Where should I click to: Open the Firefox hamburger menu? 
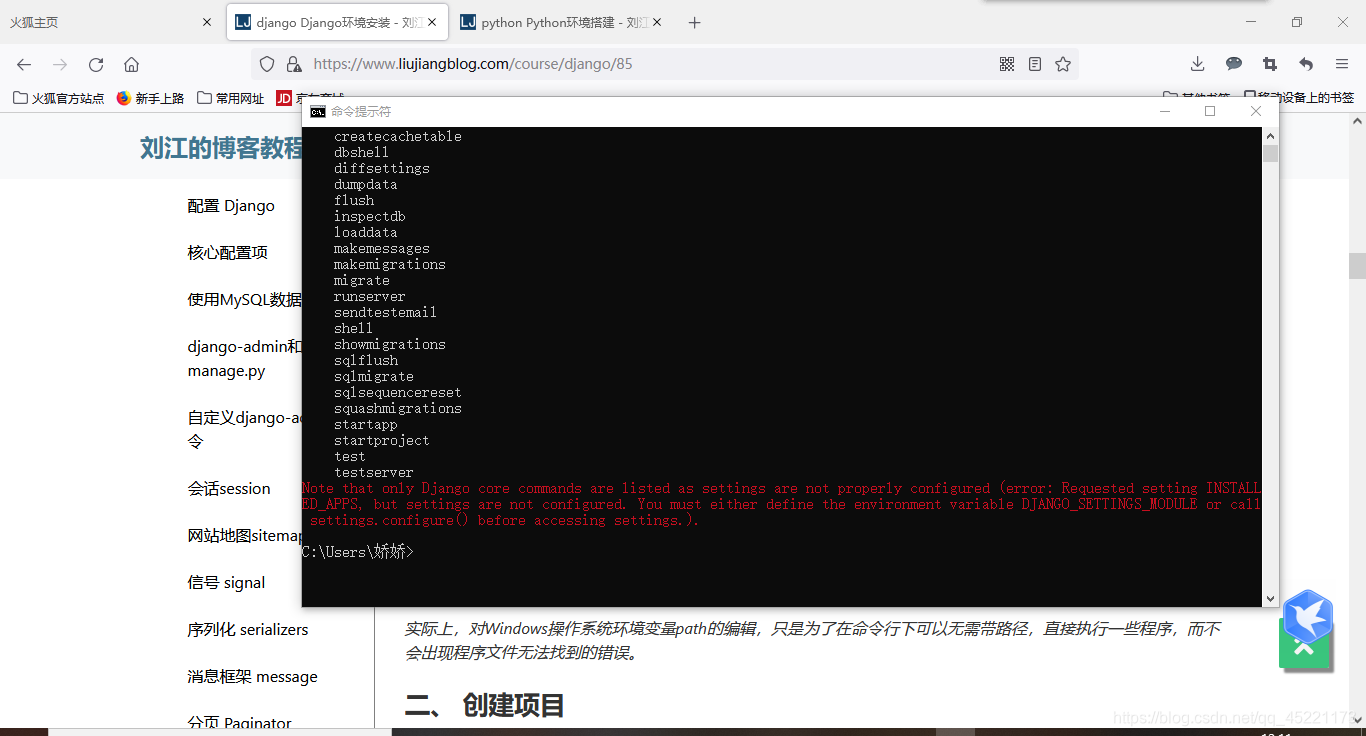[x=1342, y=64]
